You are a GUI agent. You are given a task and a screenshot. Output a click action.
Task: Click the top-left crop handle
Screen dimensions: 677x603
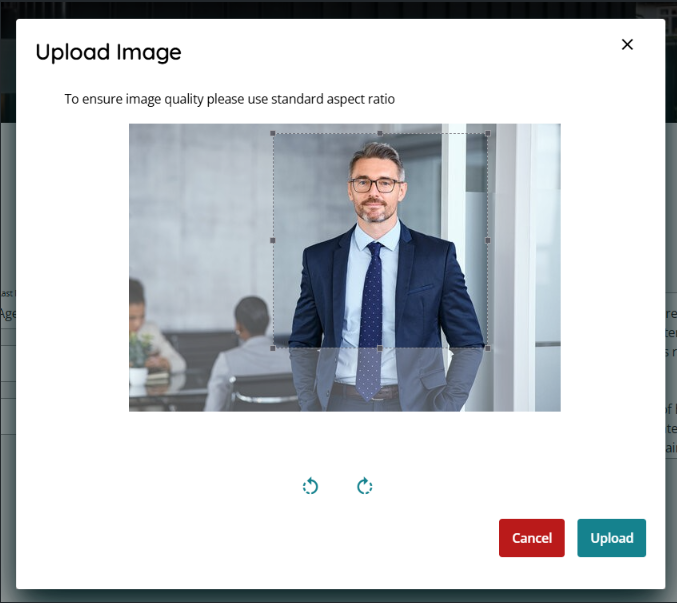[x=274, y=133]
